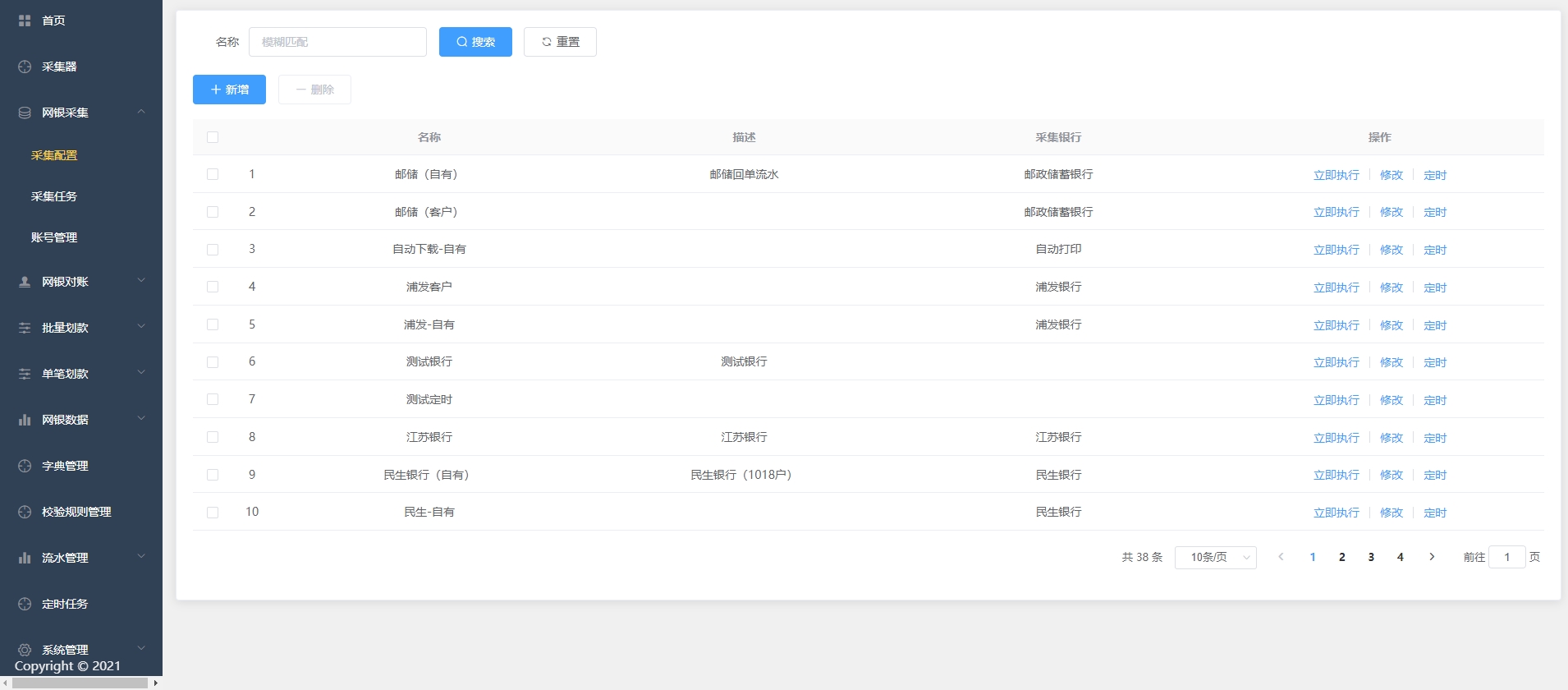The height and width of the screenshot is (690, 1568).
Task: Click 修改 for 民生-自有 row
Action: point(1391,513)
